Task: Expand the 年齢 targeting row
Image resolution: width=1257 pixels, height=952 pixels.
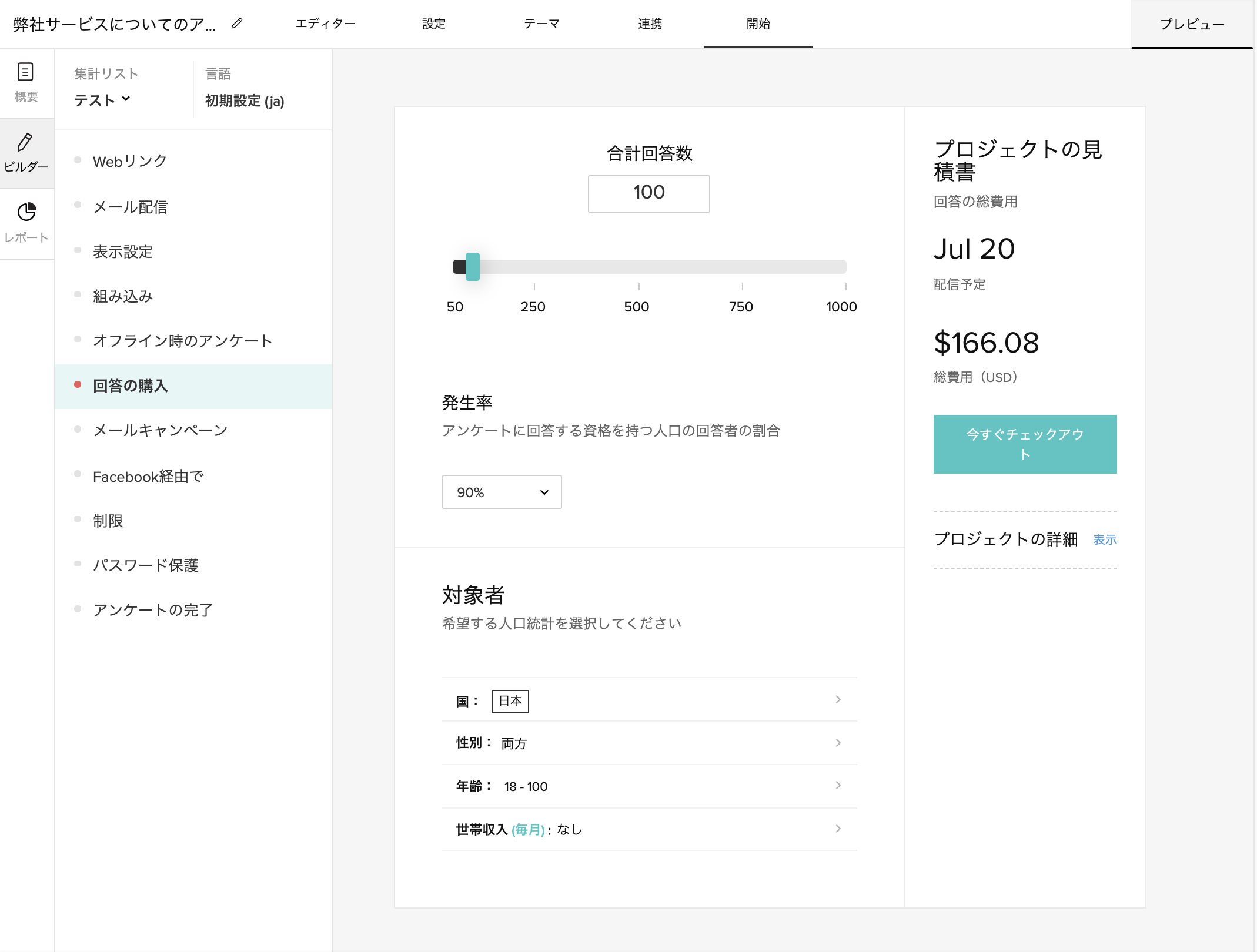Action: 839,786
